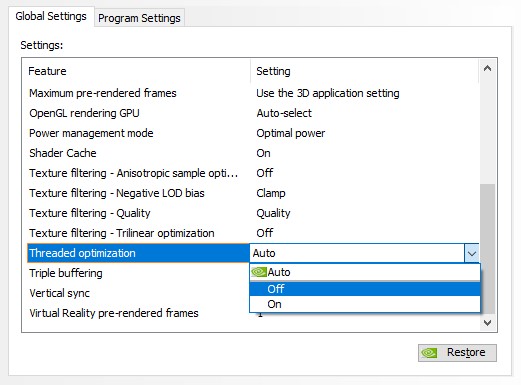Click the NVIDIA icon on Restore button
521x385 pixels.
429,353
